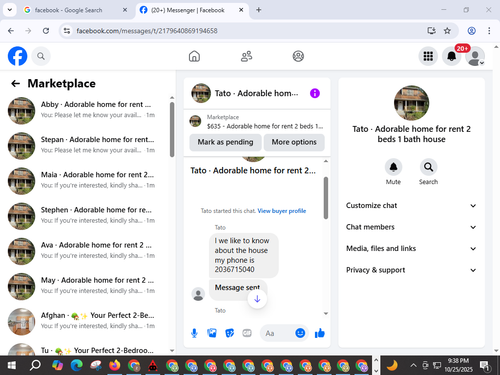Viewport: 500px width, 375px height.
Task: Expand Privacy & support section
Action: point(411,270)
